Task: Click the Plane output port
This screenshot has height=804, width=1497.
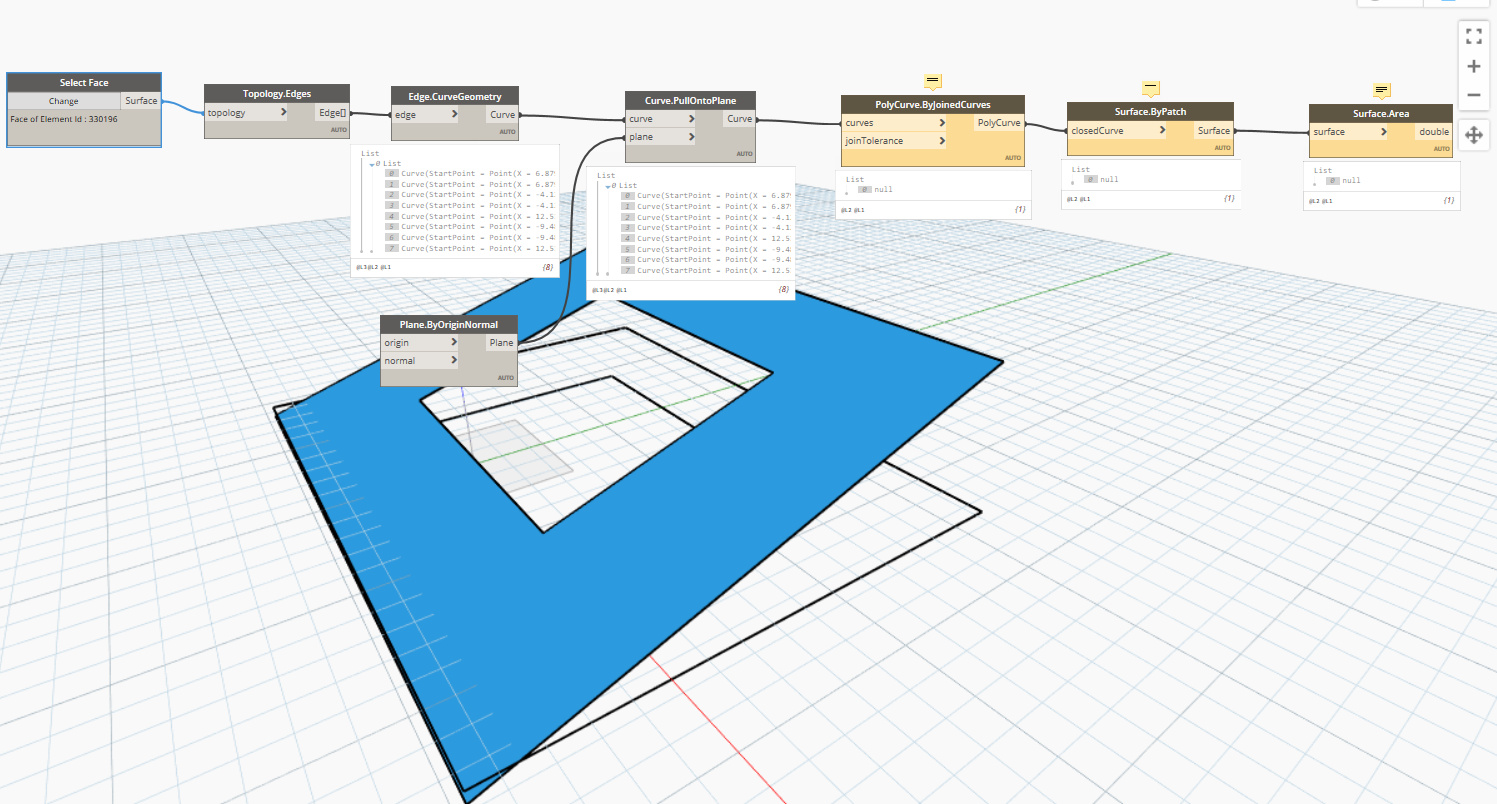Action: point(501,343)
